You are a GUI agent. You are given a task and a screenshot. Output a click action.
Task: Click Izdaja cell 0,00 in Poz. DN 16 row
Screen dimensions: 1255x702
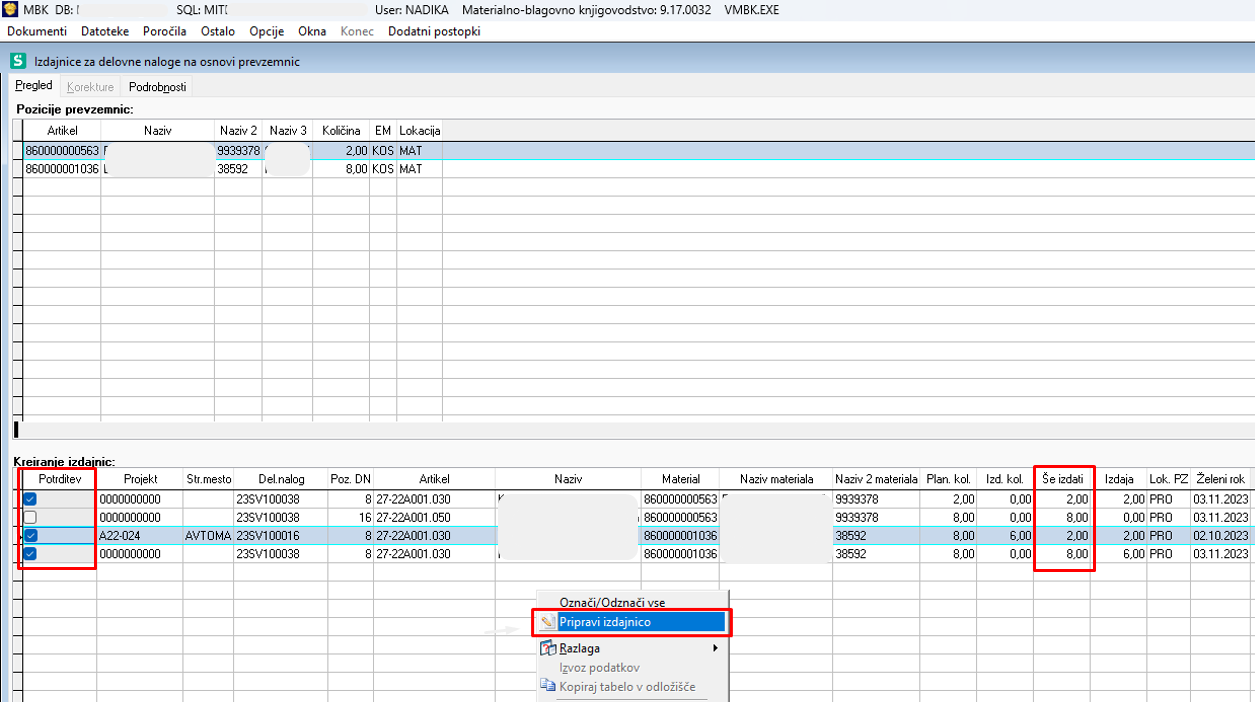pos(1119,518)
